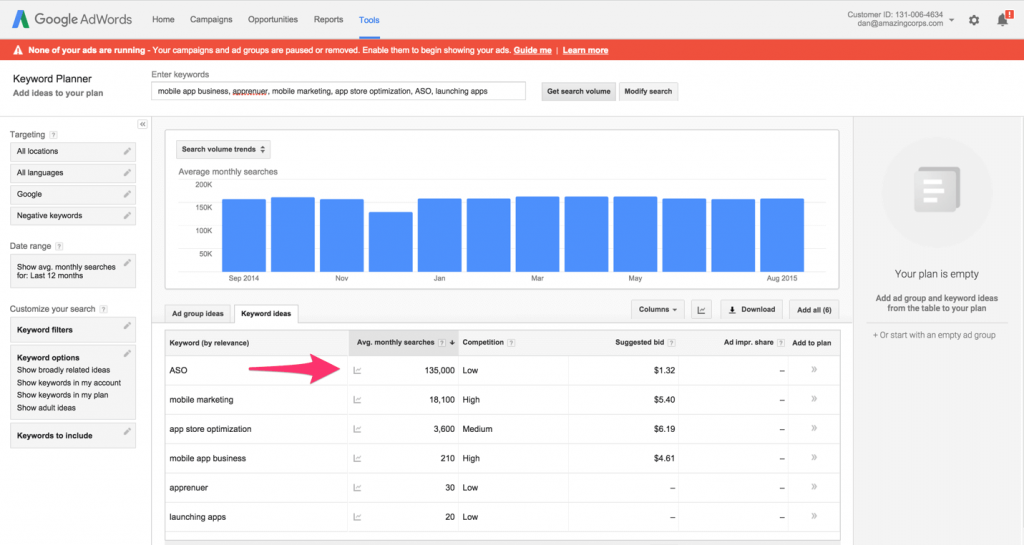
Task: Add app store optimization to plan
Action: tap(814, 428)
